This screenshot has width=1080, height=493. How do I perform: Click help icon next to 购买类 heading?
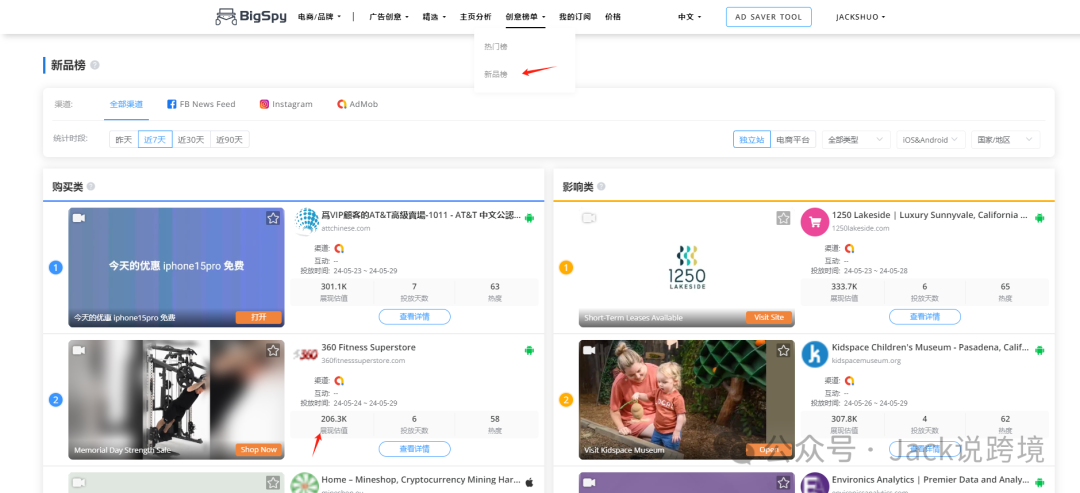click(91, 187)
